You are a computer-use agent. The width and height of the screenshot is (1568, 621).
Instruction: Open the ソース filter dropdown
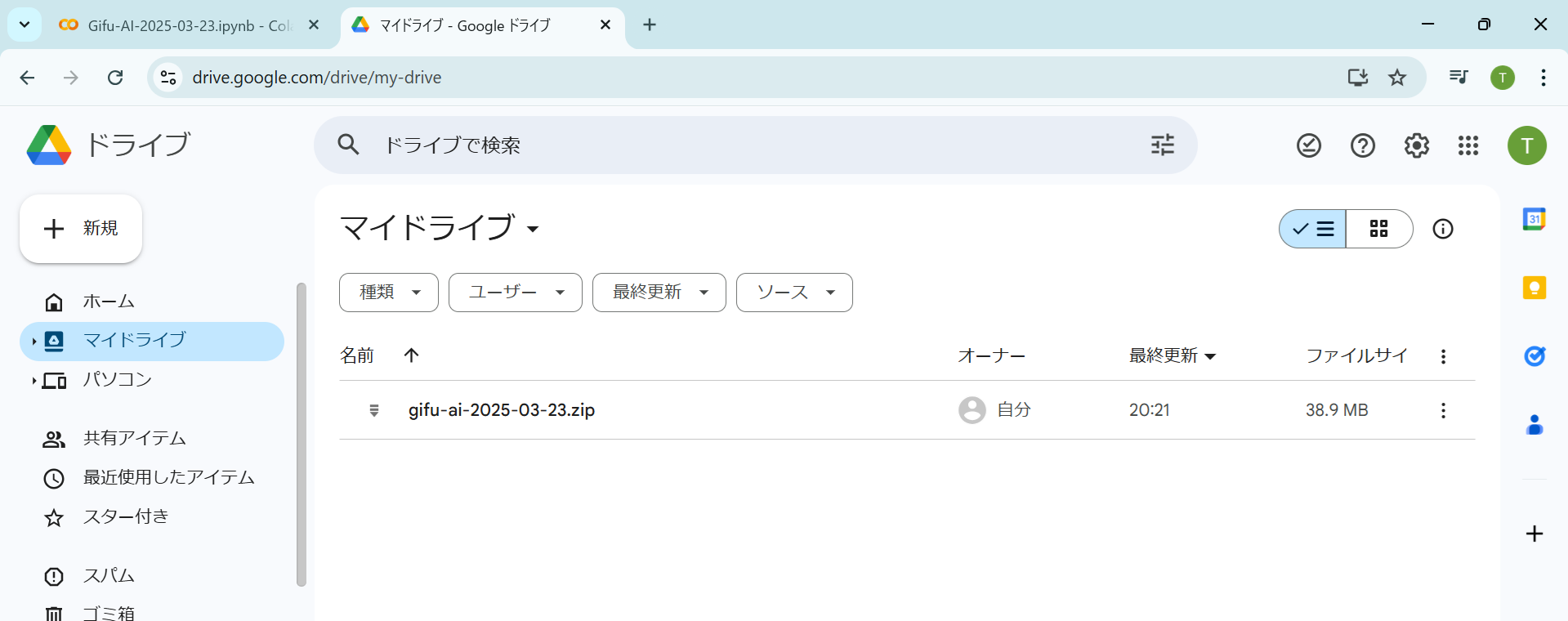tap(794, 293)
